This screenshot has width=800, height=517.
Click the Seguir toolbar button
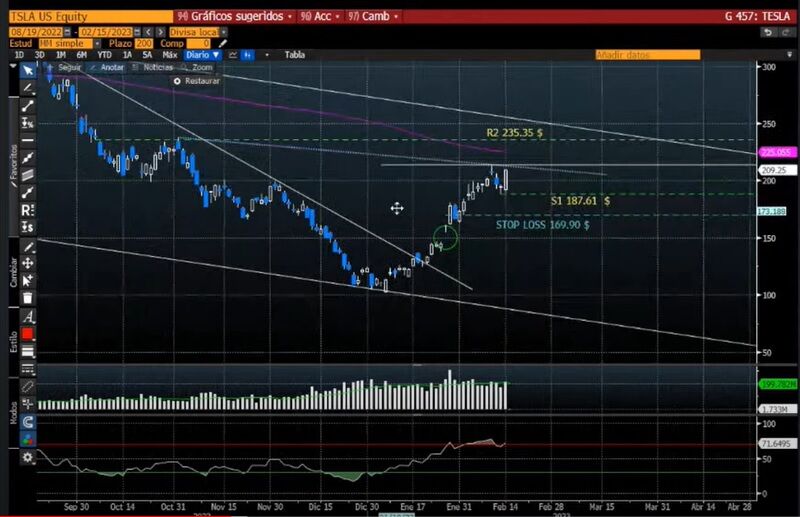(65, 67)
